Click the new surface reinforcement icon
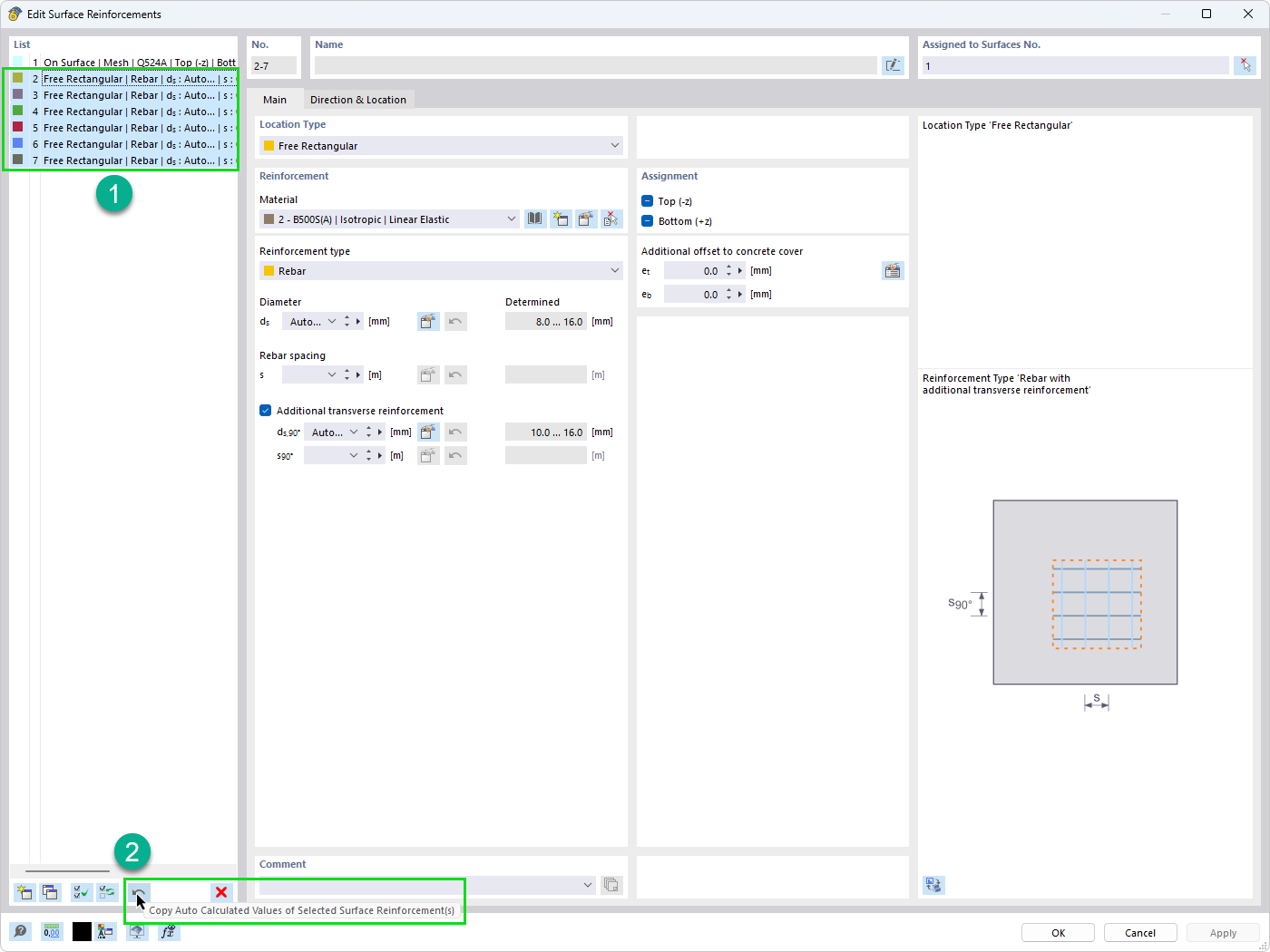 [x=24, y=893]
